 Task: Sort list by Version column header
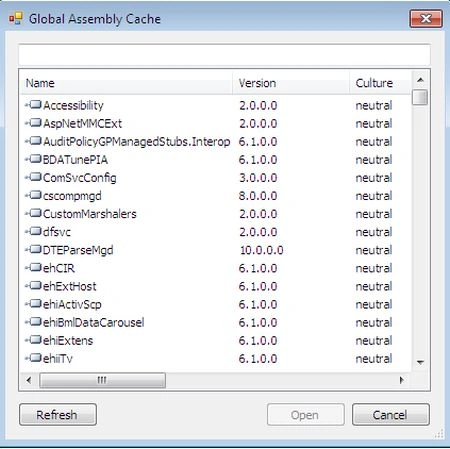click(291, 83)
